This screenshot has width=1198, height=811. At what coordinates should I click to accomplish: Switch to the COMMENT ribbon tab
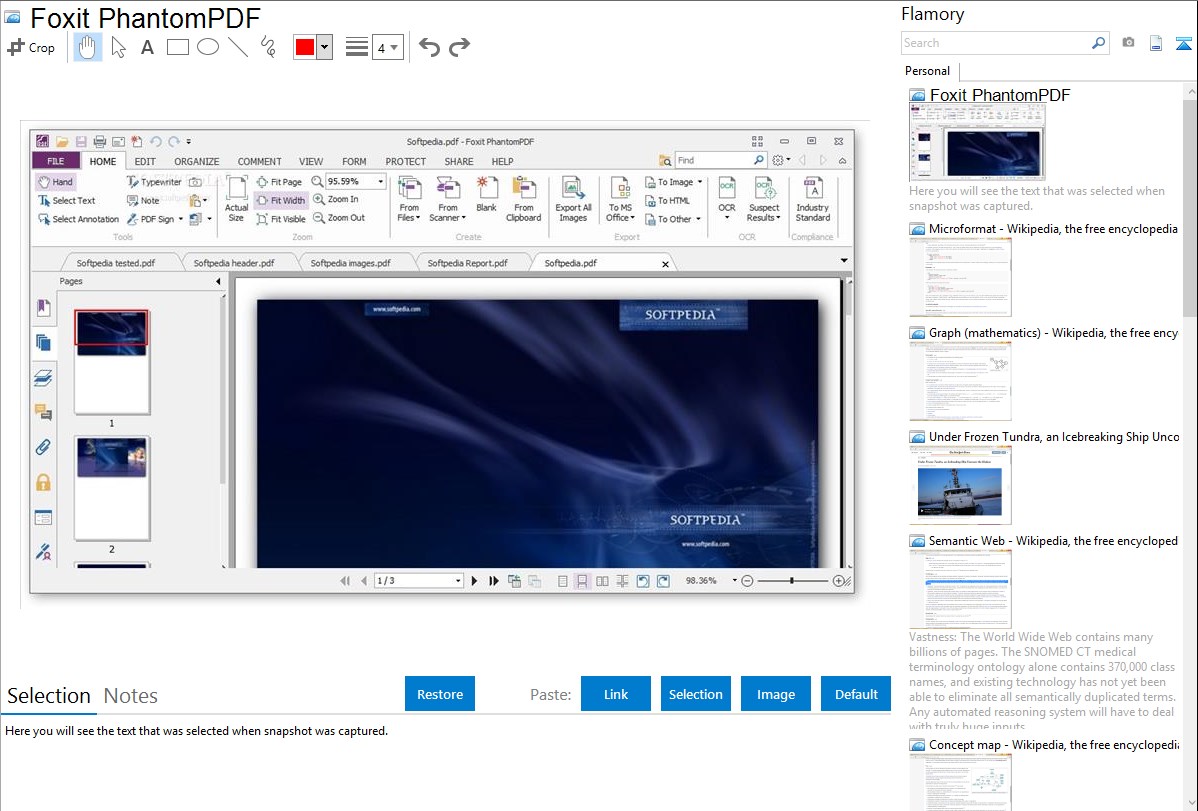(260, 161)
